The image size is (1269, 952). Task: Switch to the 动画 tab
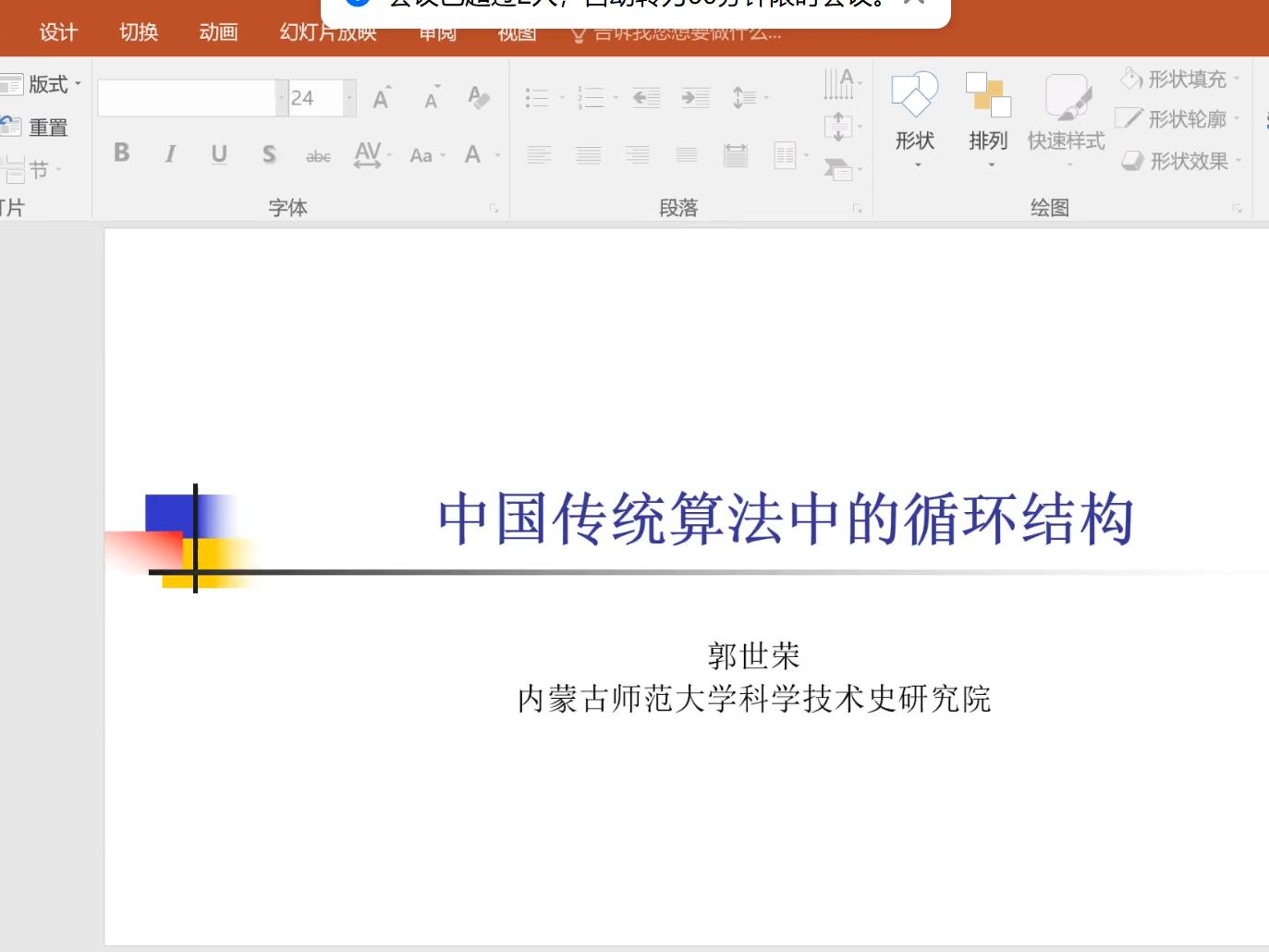pos(219,32)
